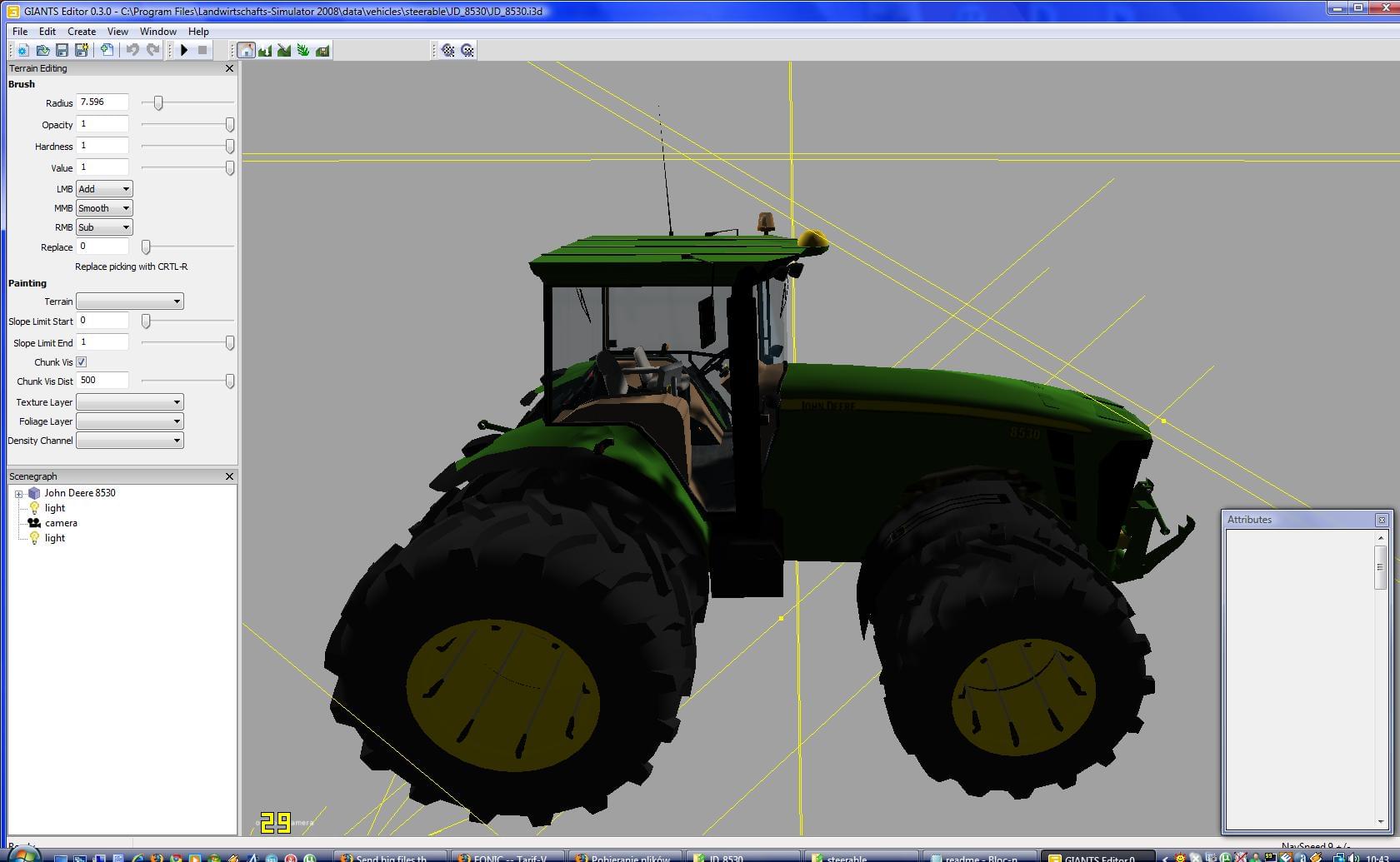Click the Slope Limit End field
The width and height of the screenshot is (1400, 862).
pos(102,342)
